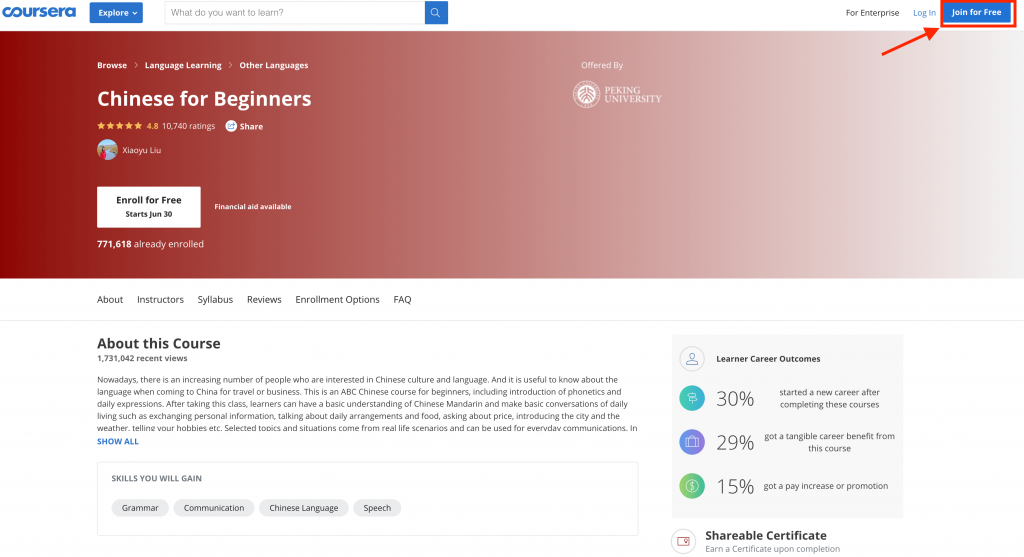Click the Peking University logo

617,95
